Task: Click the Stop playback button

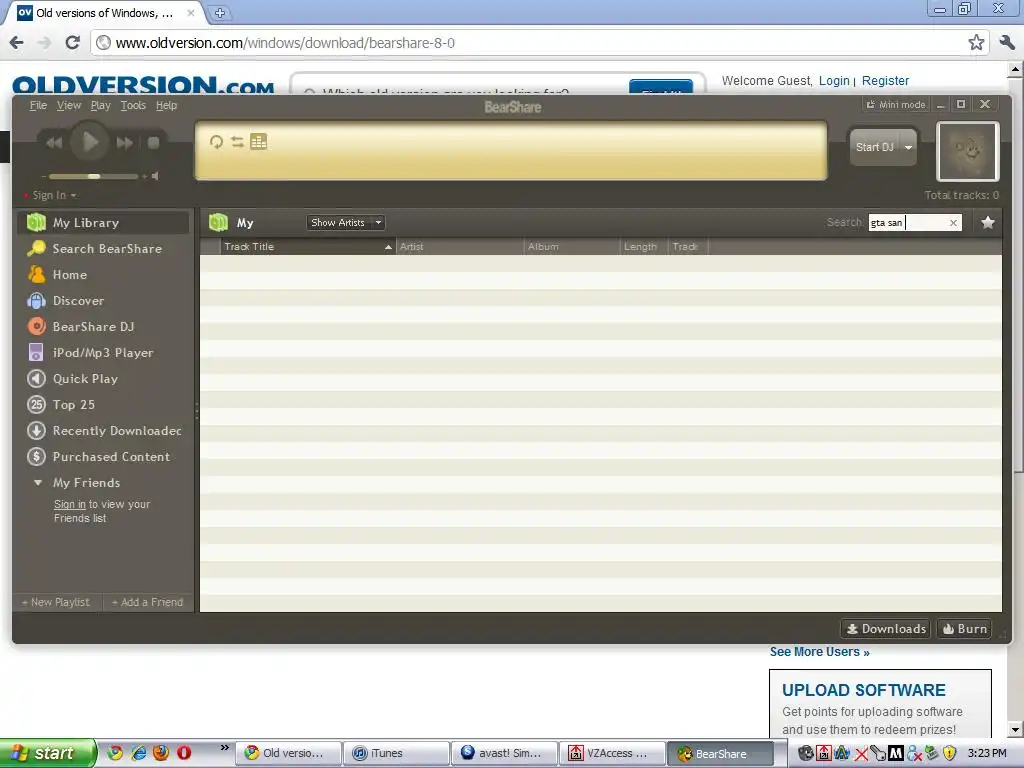Action: click(x=153, y=142)
